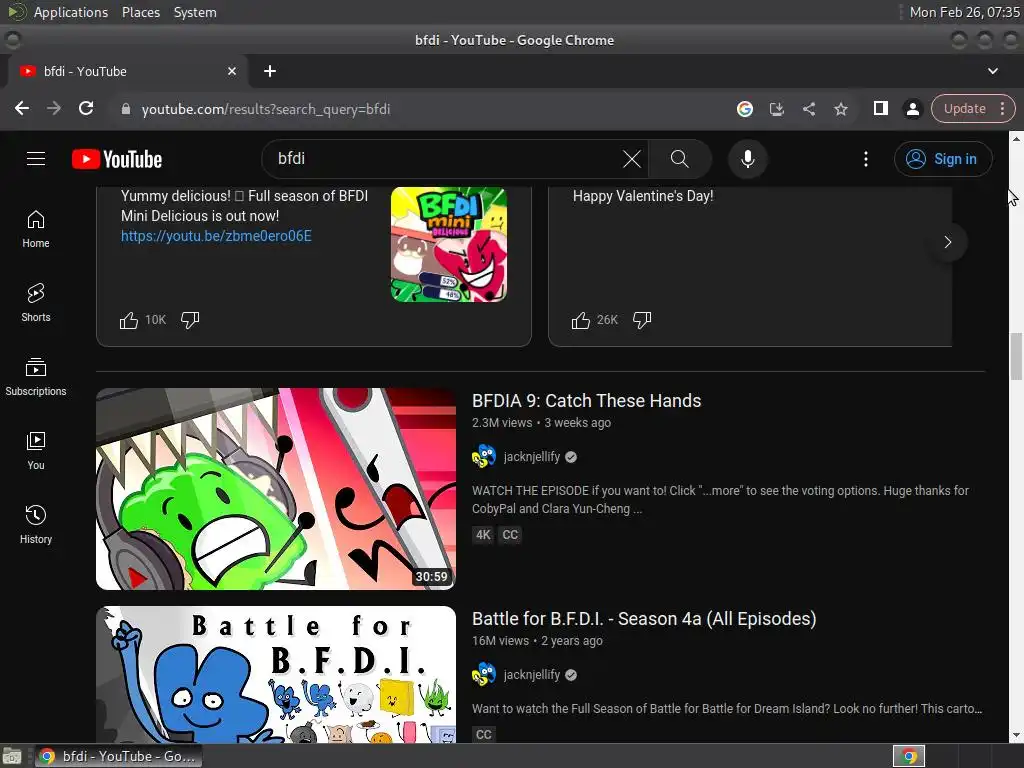
Task: Show next community posts with chevron
Action: (x=948, y=242)
